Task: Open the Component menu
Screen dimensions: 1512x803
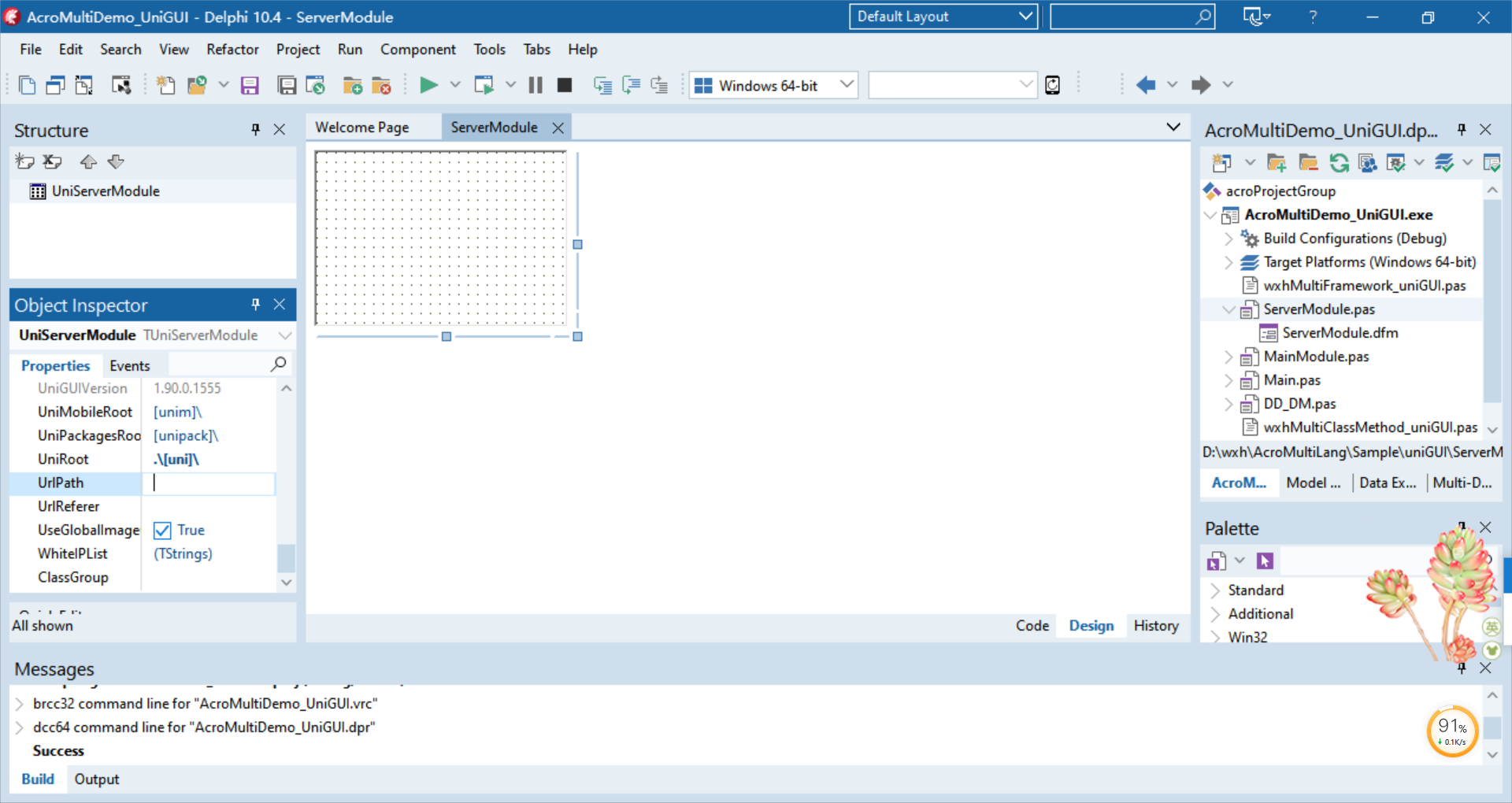Action: (417, 49)
